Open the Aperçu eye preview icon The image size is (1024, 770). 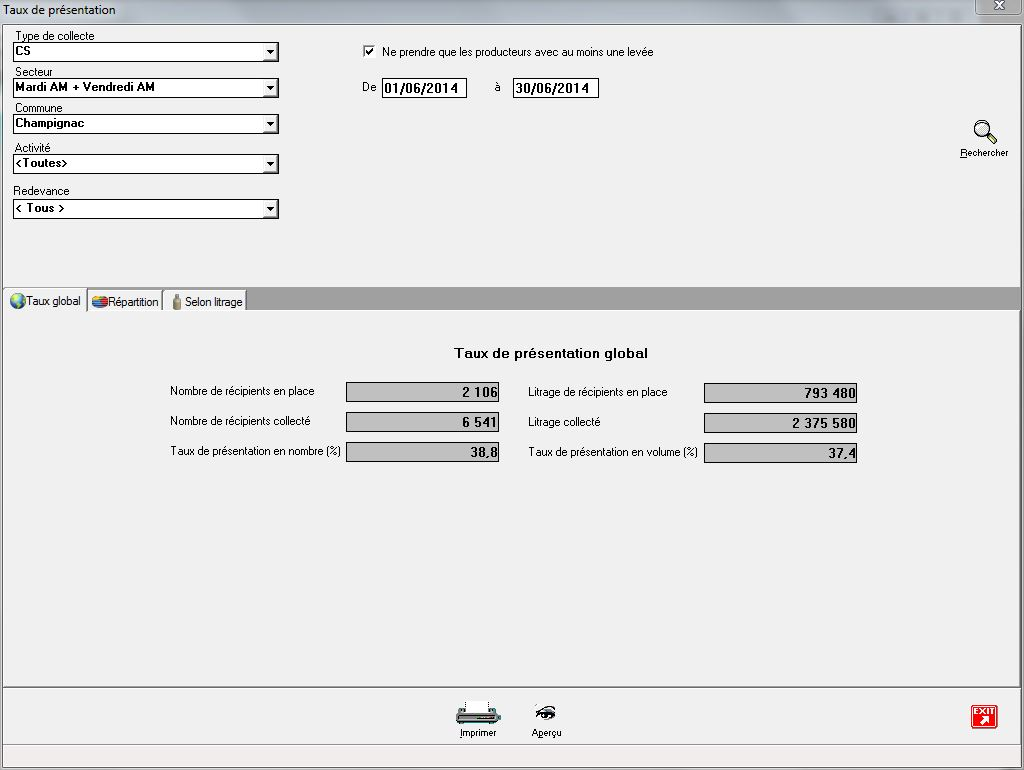(546, 713)
